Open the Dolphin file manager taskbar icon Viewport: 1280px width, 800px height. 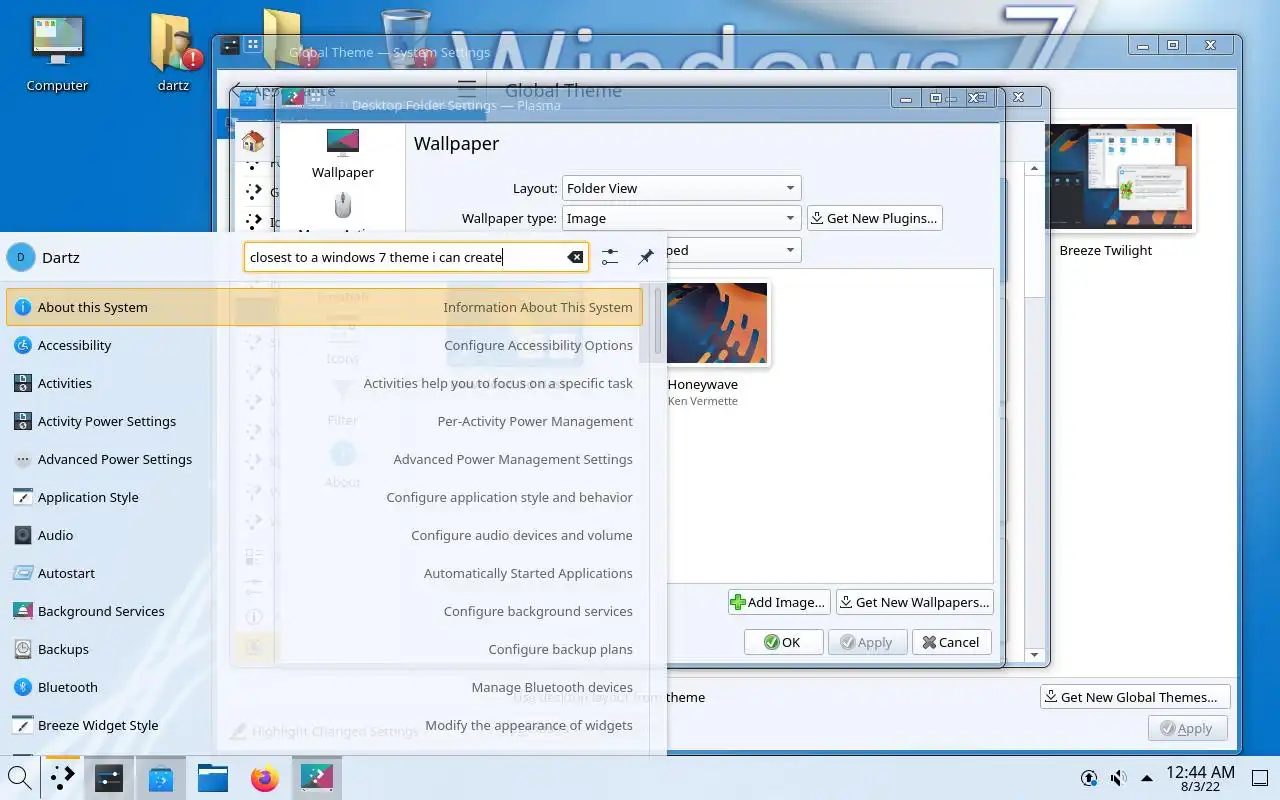coord(213,777)
